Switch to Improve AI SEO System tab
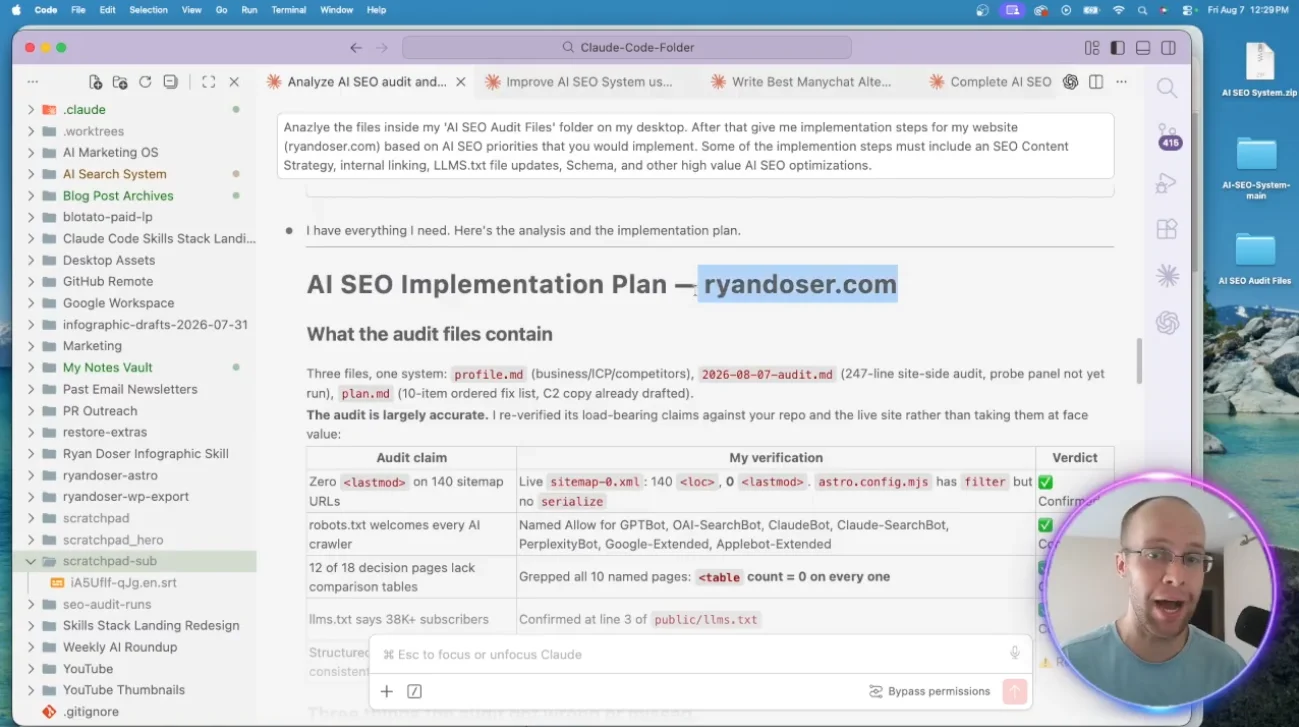The height and width of the screenshot is (727, 1299). pos(578,82)
